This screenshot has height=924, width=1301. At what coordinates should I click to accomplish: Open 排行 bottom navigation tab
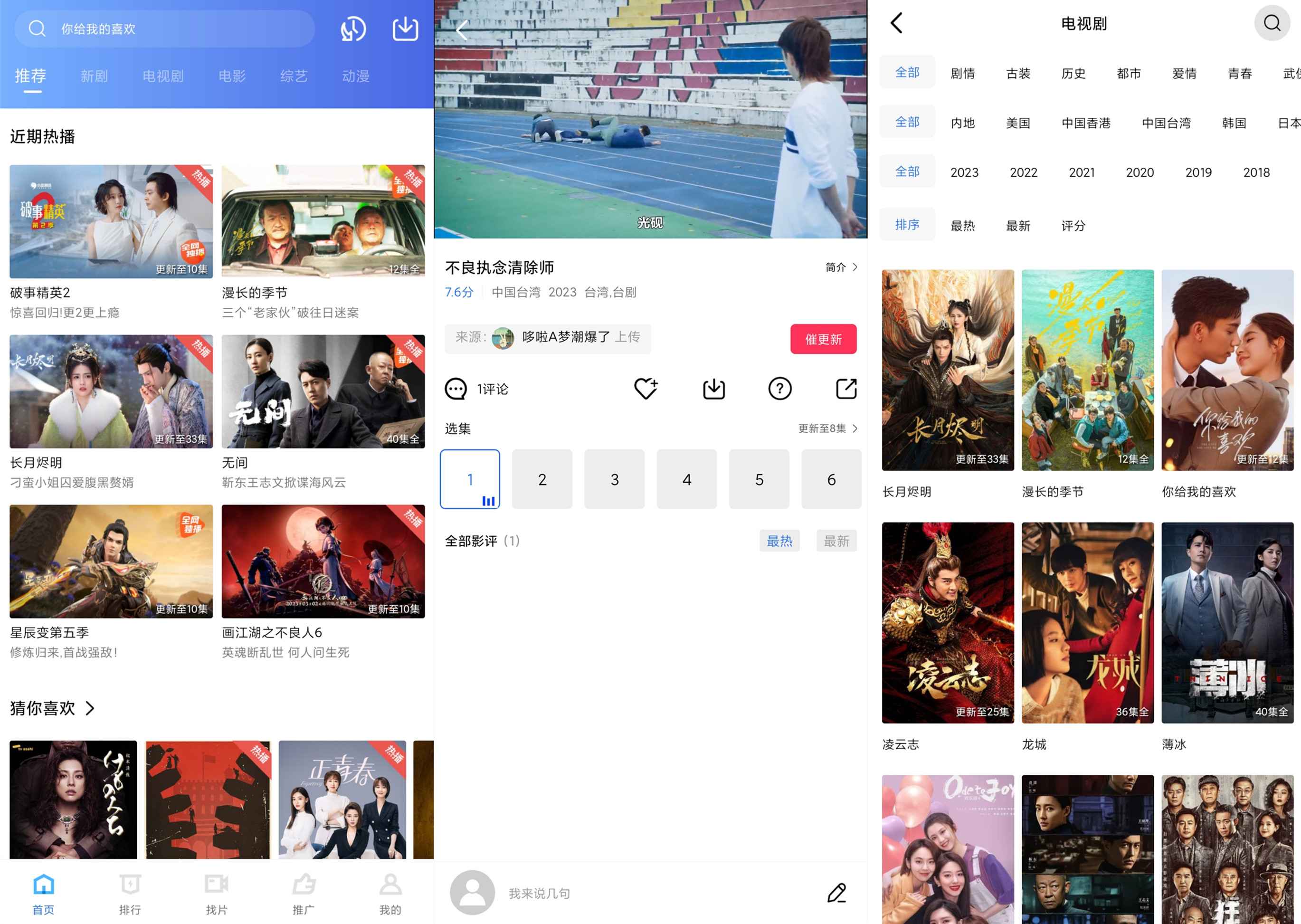[130, 893]
